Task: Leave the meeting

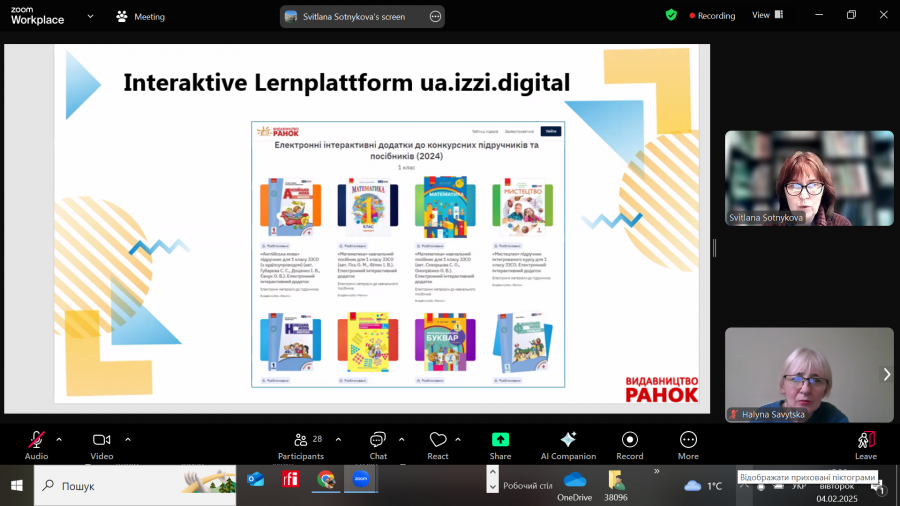Action: (866, 446)
